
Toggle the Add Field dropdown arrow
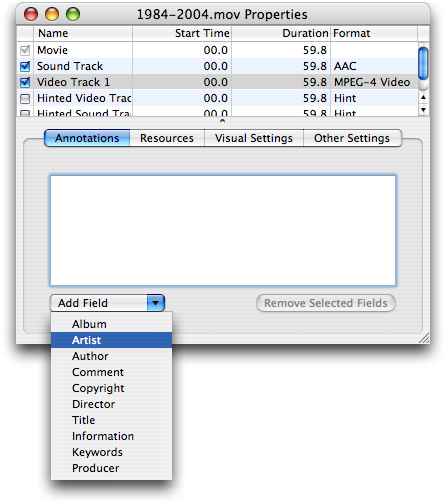click(155, 303)
